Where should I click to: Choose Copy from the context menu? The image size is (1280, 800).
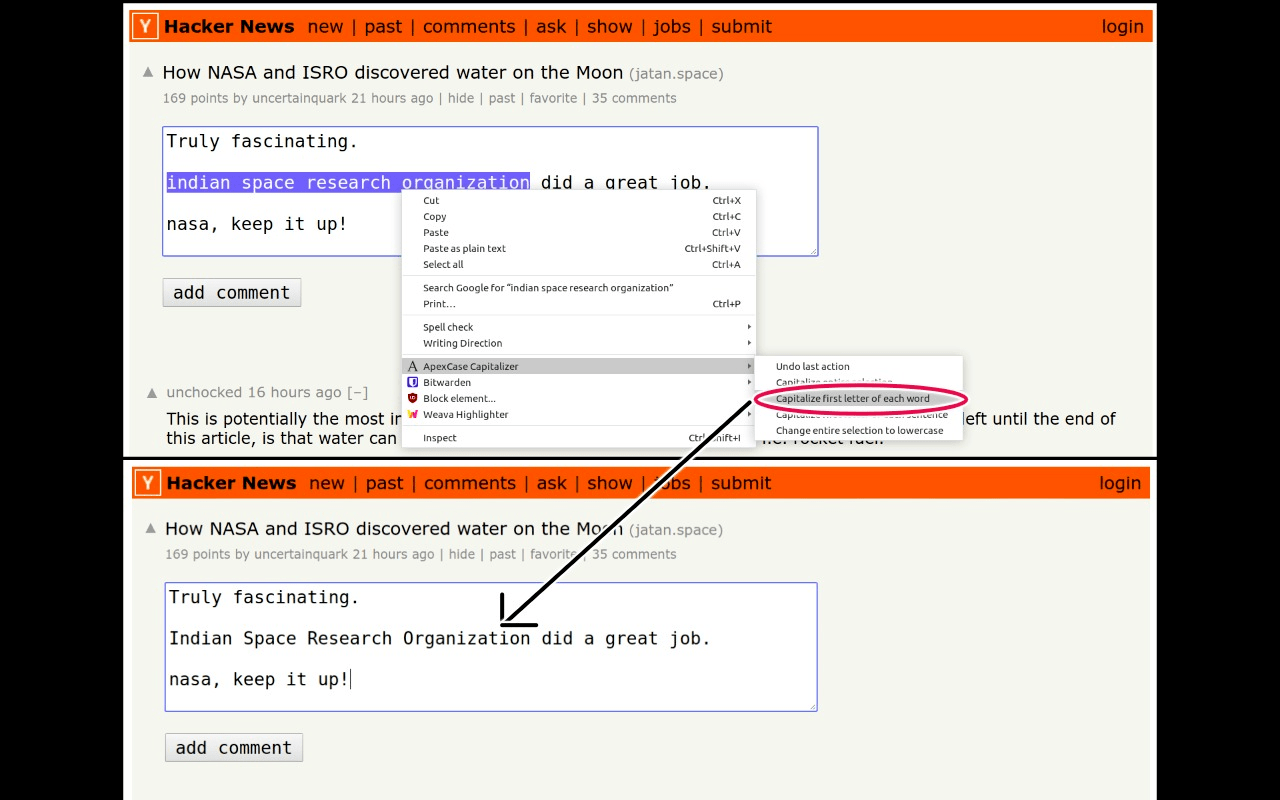coord(579,216)
